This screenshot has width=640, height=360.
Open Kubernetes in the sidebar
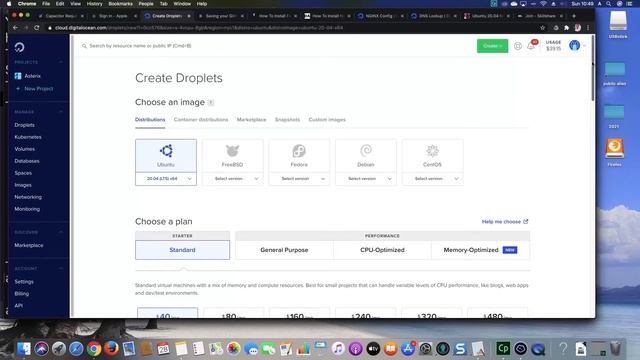pyautogui.click(x=28, y=137)
